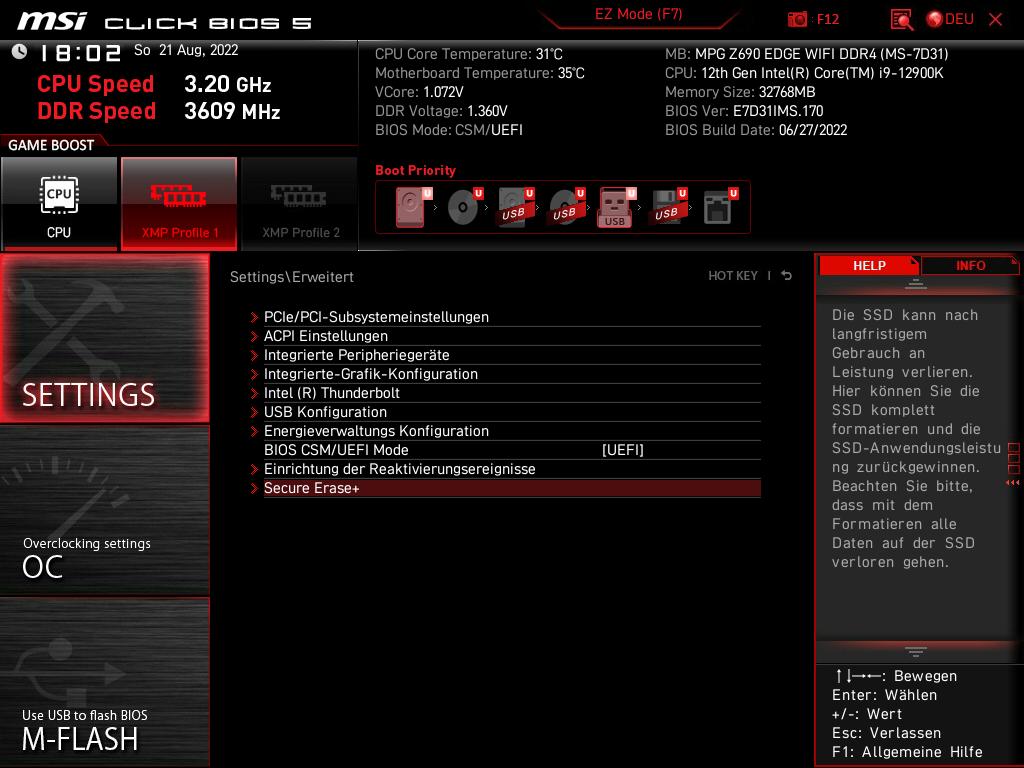The image size is (1024, 768).
Task: Click CPU Speed value 3.20 GHz
Action: [227, 84]
